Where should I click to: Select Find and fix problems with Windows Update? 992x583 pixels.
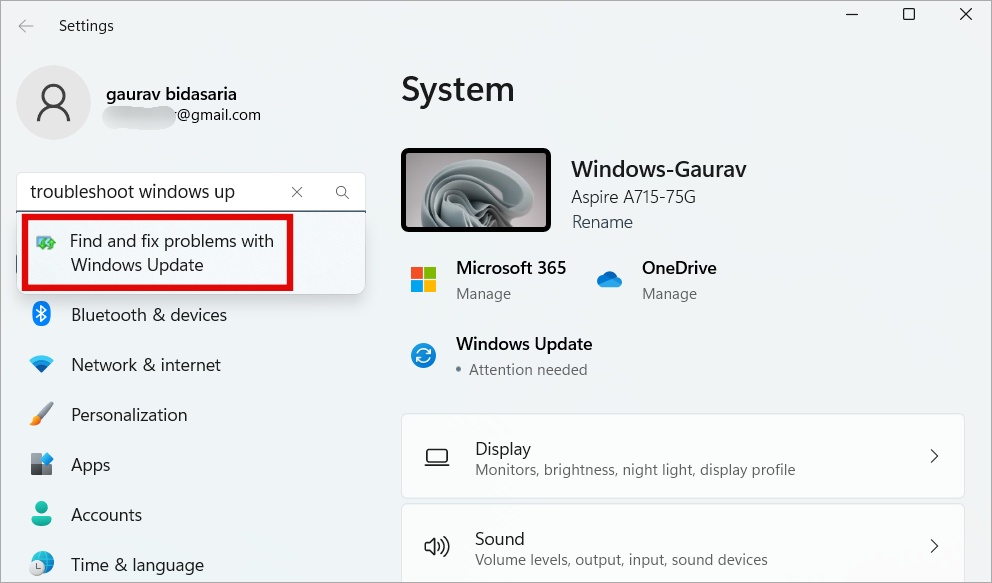(170, 253)
